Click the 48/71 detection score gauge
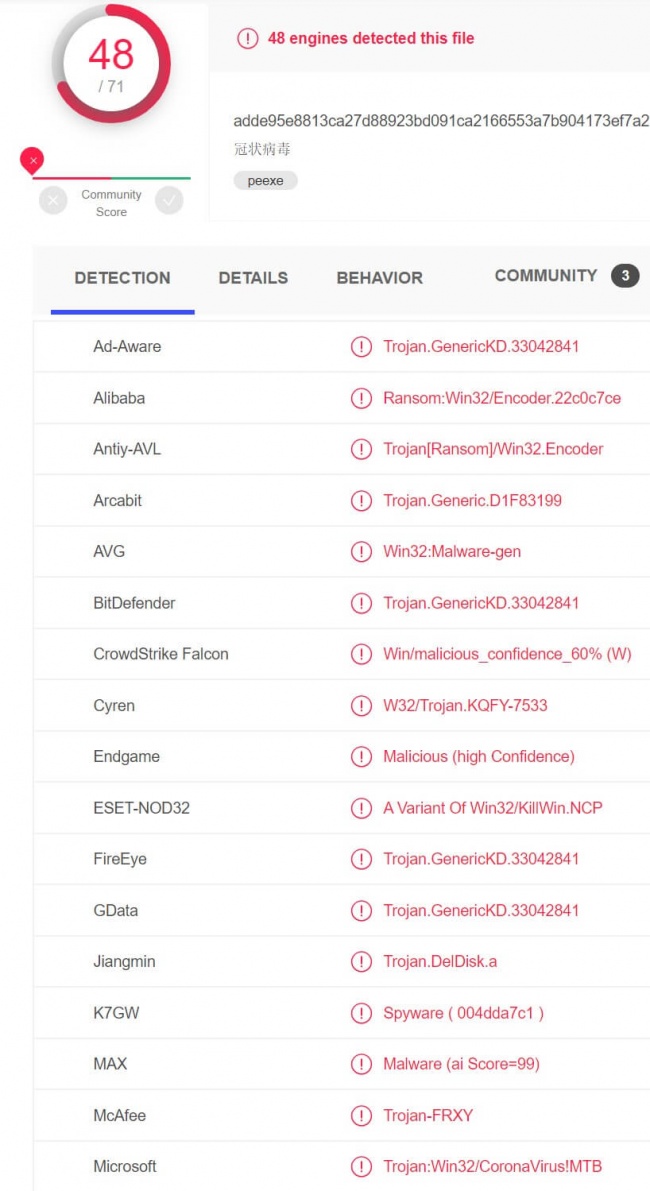This screenshot has width=650, height=1191. (110, 62)
